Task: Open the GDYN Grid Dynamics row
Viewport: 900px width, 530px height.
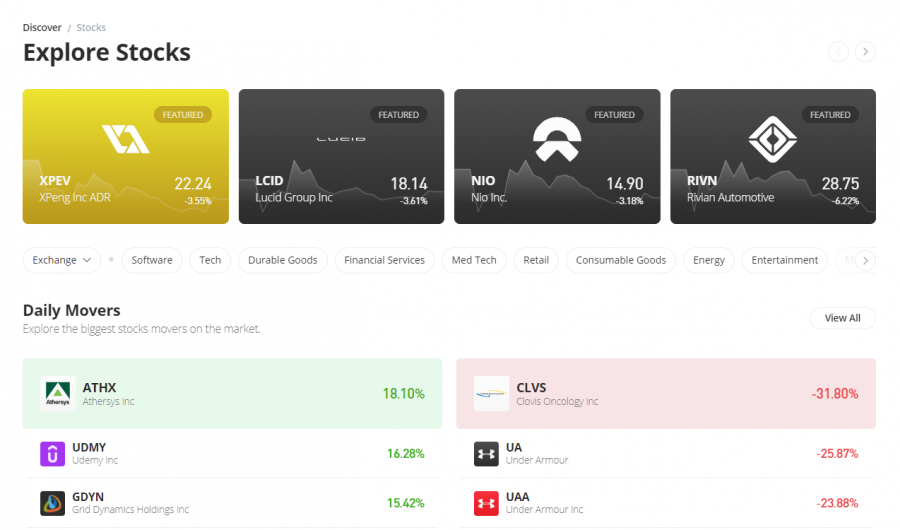Action: click(232, 503)
